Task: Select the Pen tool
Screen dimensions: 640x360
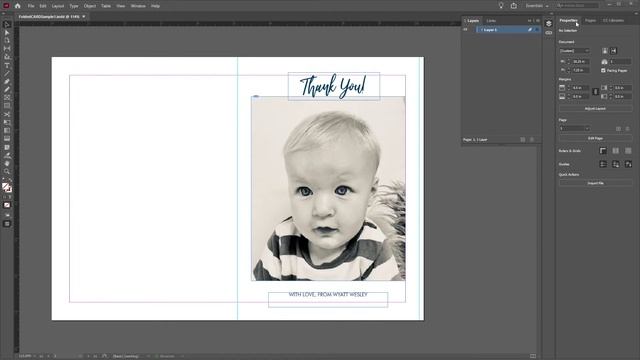Action: [7, 82]
